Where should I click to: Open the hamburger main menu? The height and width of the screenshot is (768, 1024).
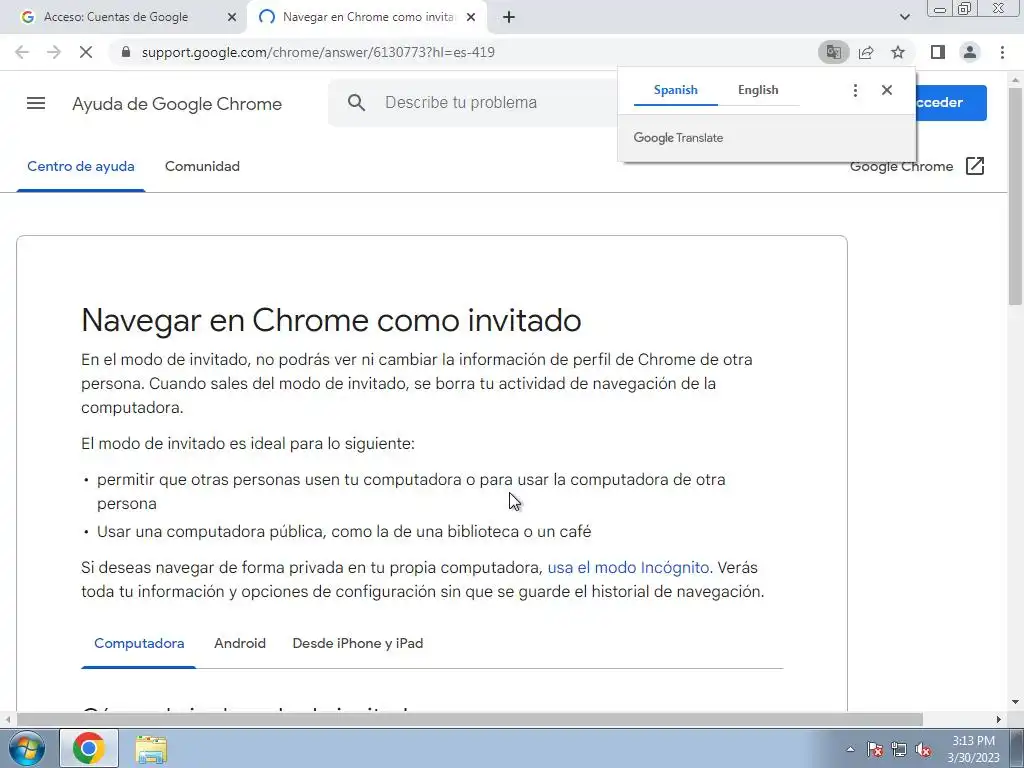pyautogui.click(x=36, y=103)
